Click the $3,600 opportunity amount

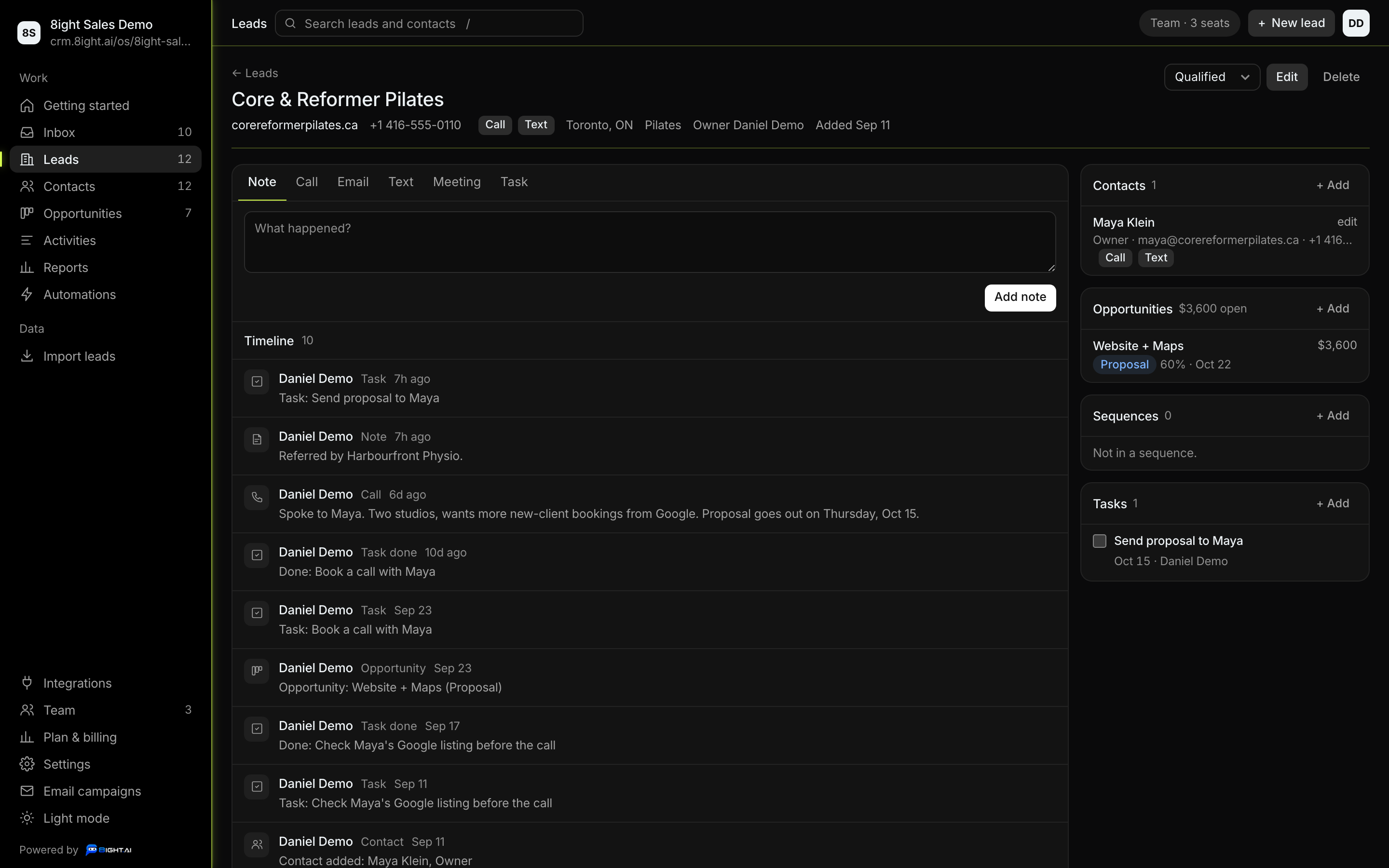[1337, 345]
